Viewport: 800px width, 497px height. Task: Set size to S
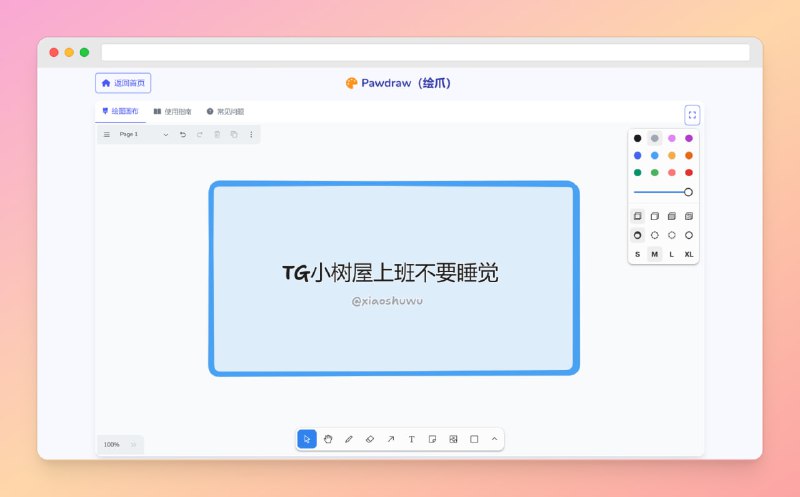(x=637, y=254)
